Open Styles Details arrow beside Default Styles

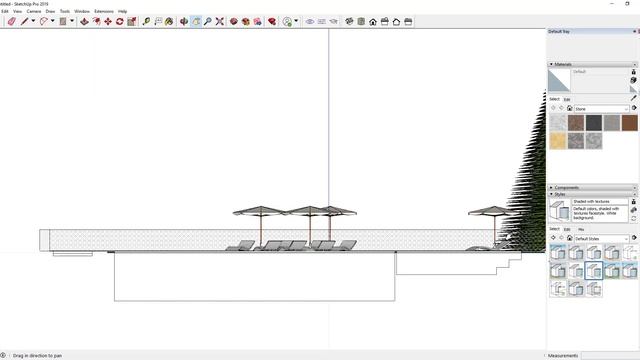(x=634, y=238)
